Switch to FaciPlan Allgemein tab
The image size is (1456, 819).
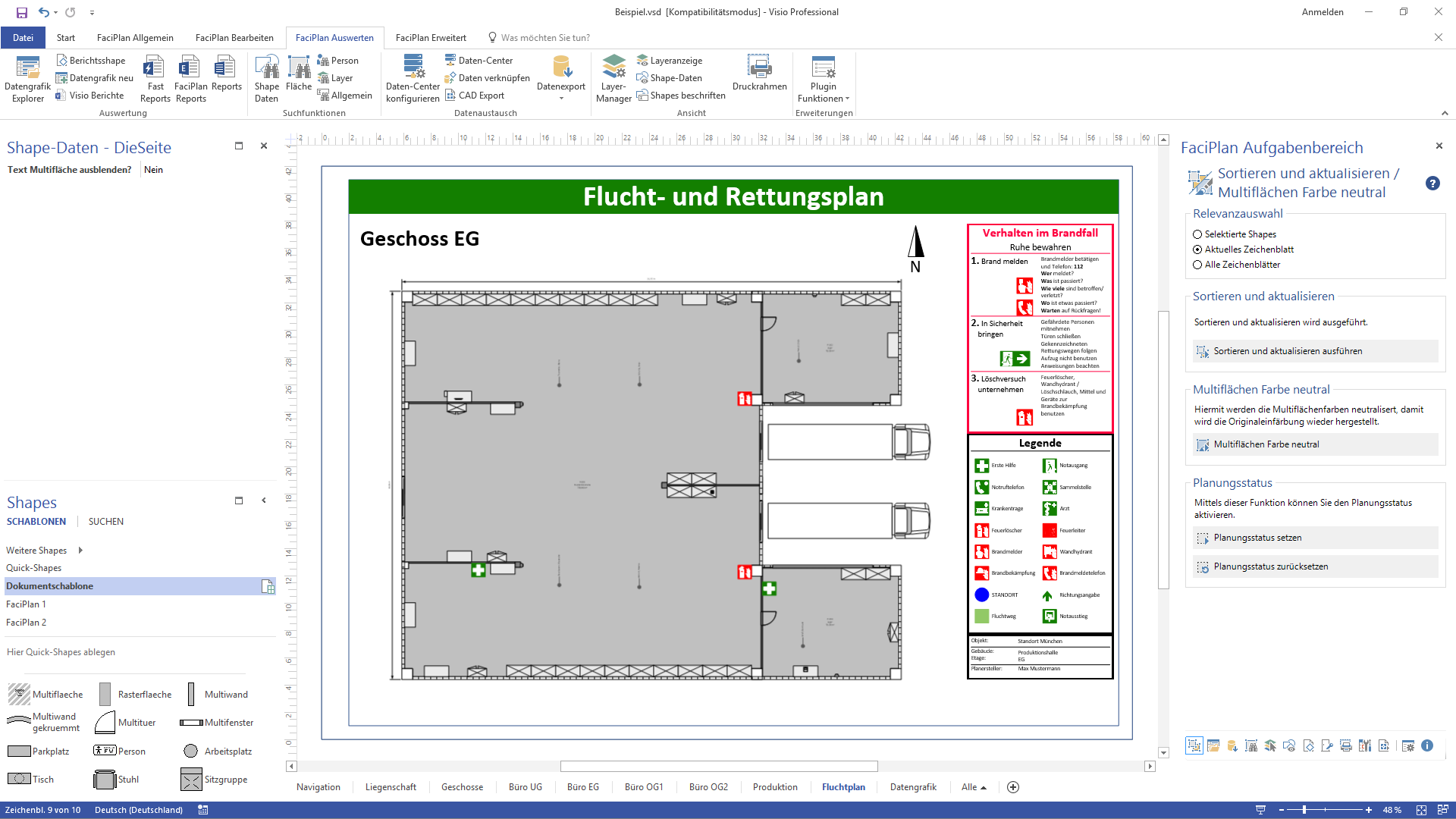[135, 38]
